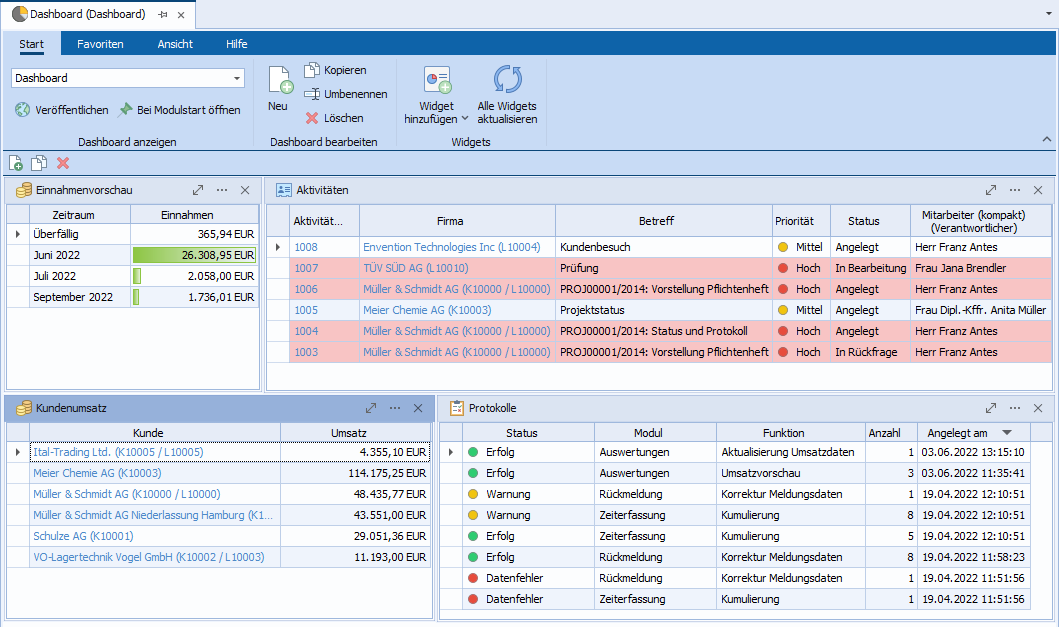1059x627 pixels.
Task: Pin the Dashboard document tab
Action: [162, 15]
